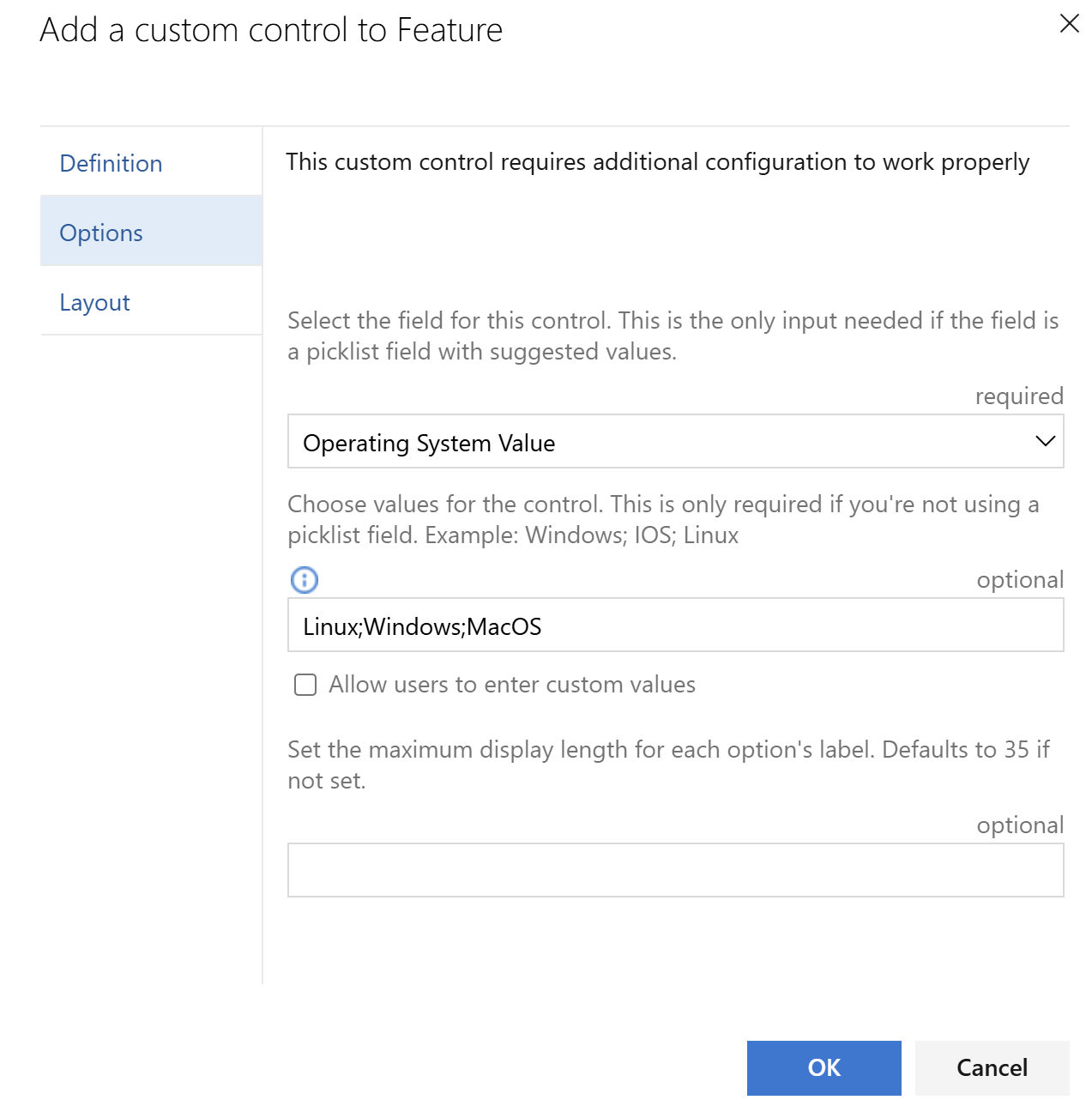
Task: Click the 'Allow users to enter custom values' label
Action: [x=512, y=685]
